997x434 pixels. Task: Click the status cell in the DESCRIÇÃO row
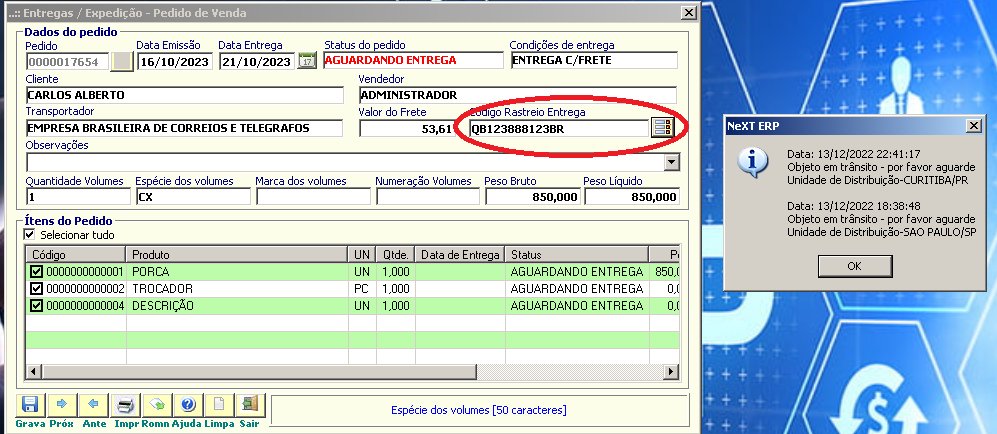coord(577,306)
